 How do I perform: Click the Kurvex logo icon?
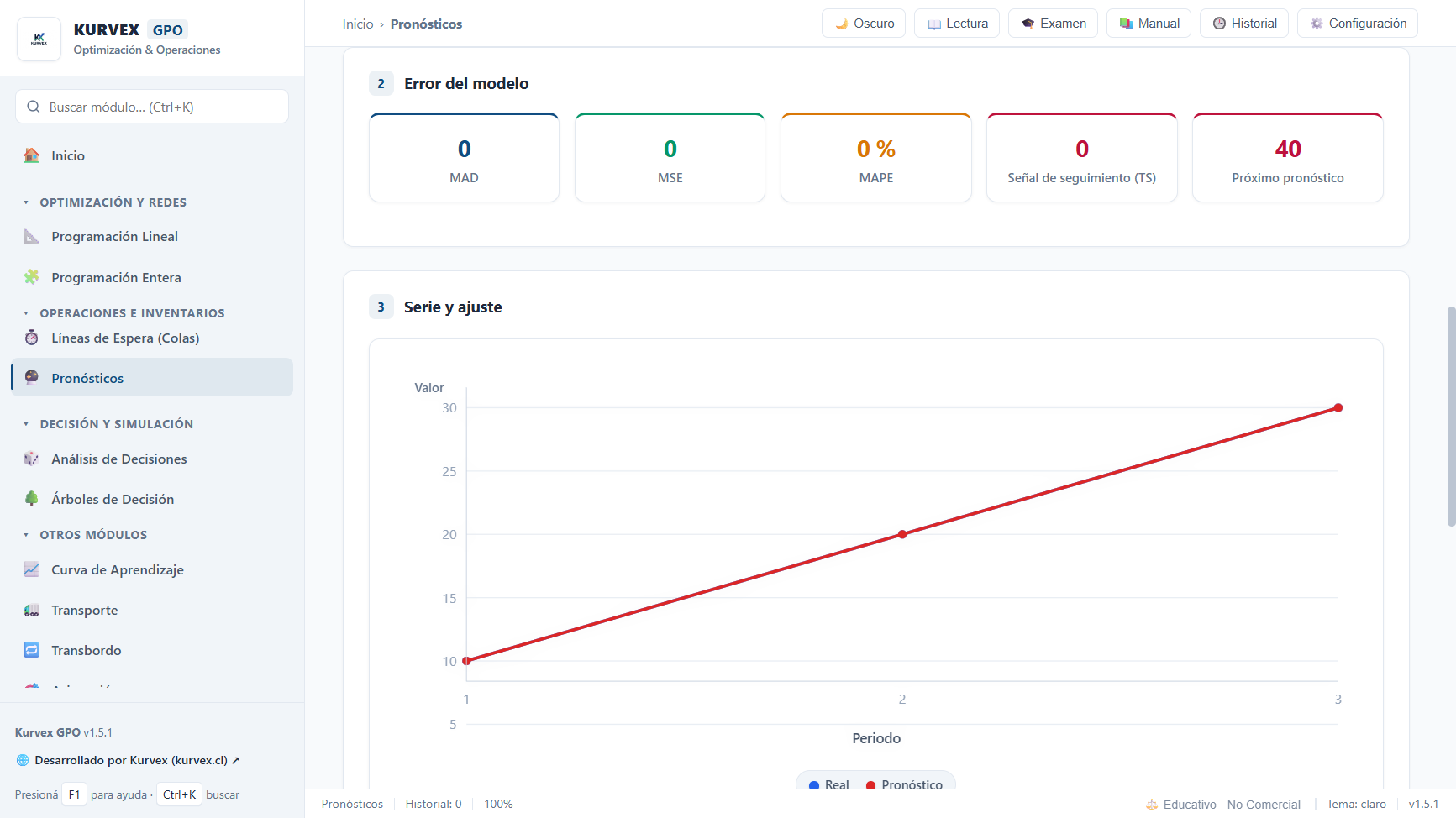tap(39, 39)
